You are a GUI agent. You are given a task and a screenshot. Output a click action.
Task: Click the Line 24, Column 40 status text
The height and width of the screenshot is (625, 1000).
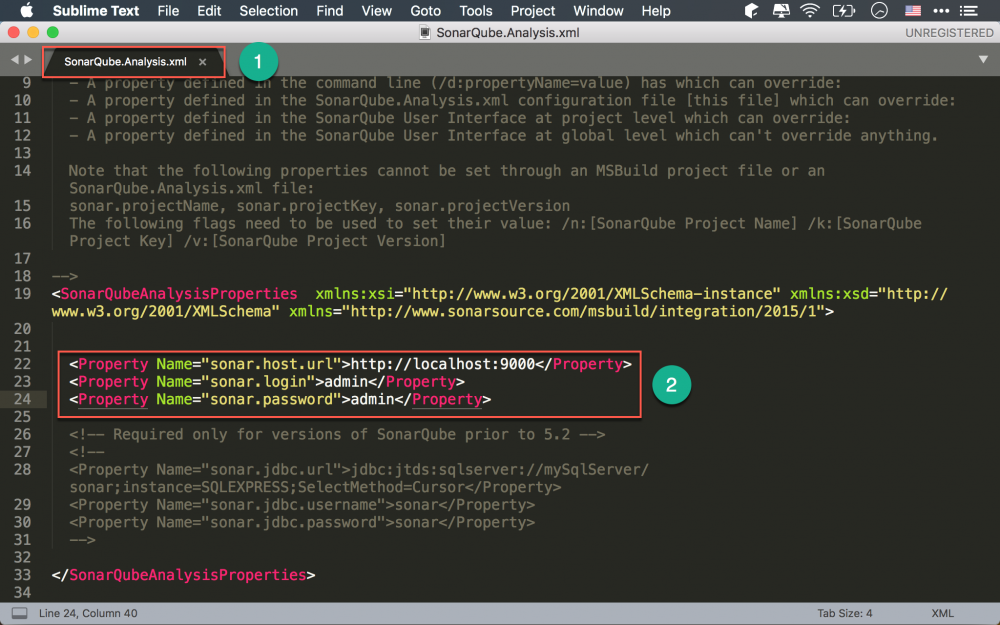(x=88, y=613)
